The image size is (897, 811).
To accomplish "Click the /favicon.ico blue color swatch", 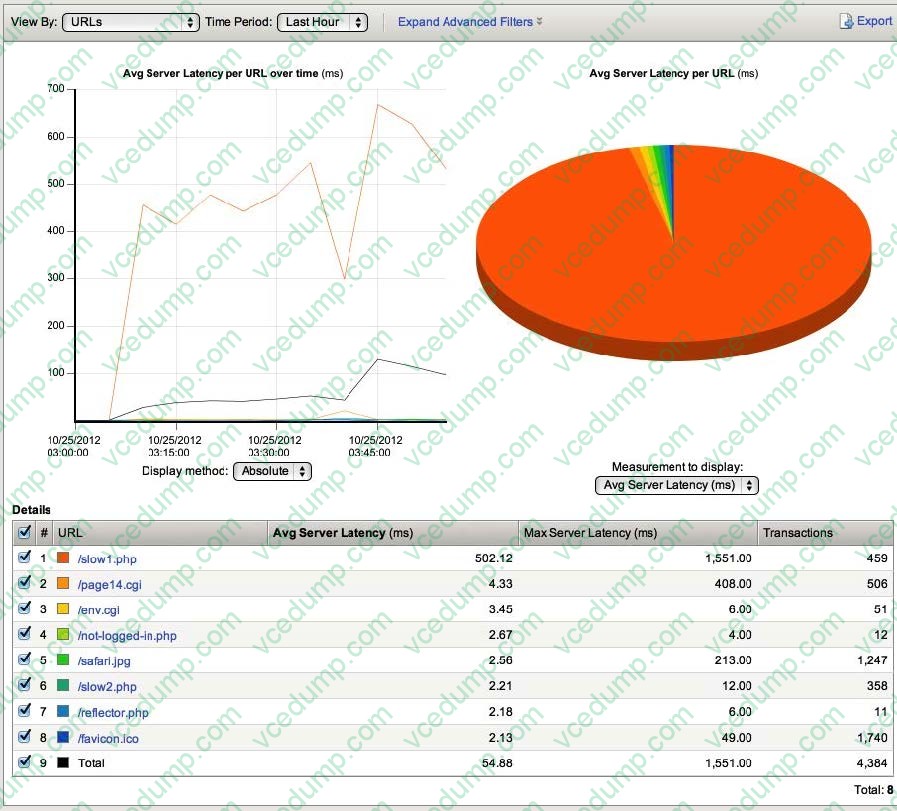I will pos(63,737).
